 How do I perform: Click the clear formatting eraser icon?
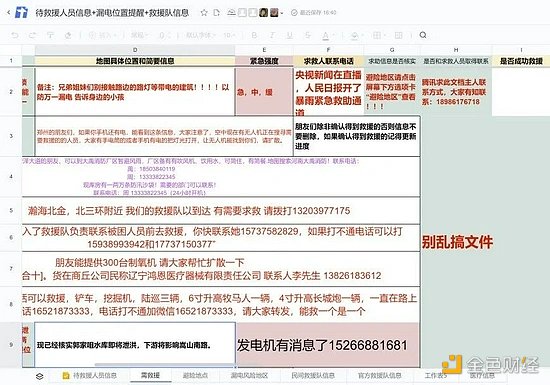point(68,35)
